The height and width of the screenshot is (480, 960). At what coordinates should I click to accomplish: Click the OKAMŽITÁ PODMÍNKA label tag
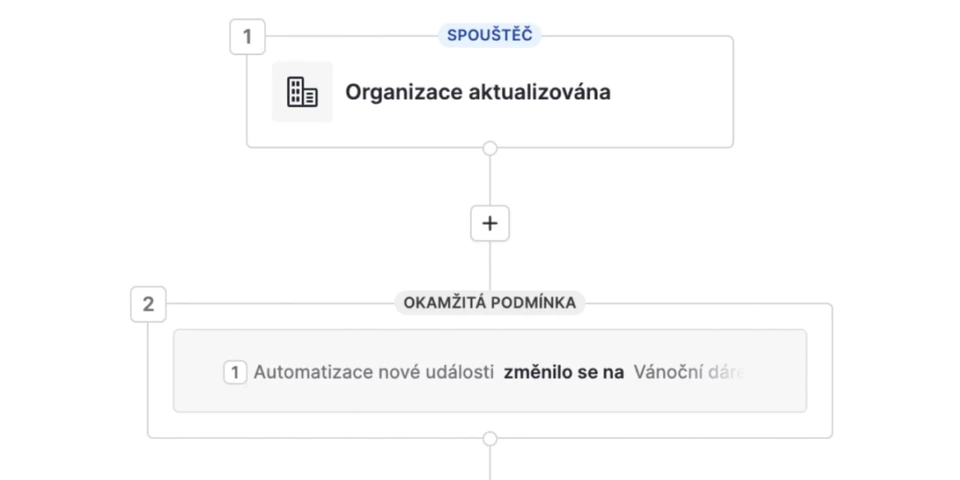pyautogui.click(x=490, y=303)
